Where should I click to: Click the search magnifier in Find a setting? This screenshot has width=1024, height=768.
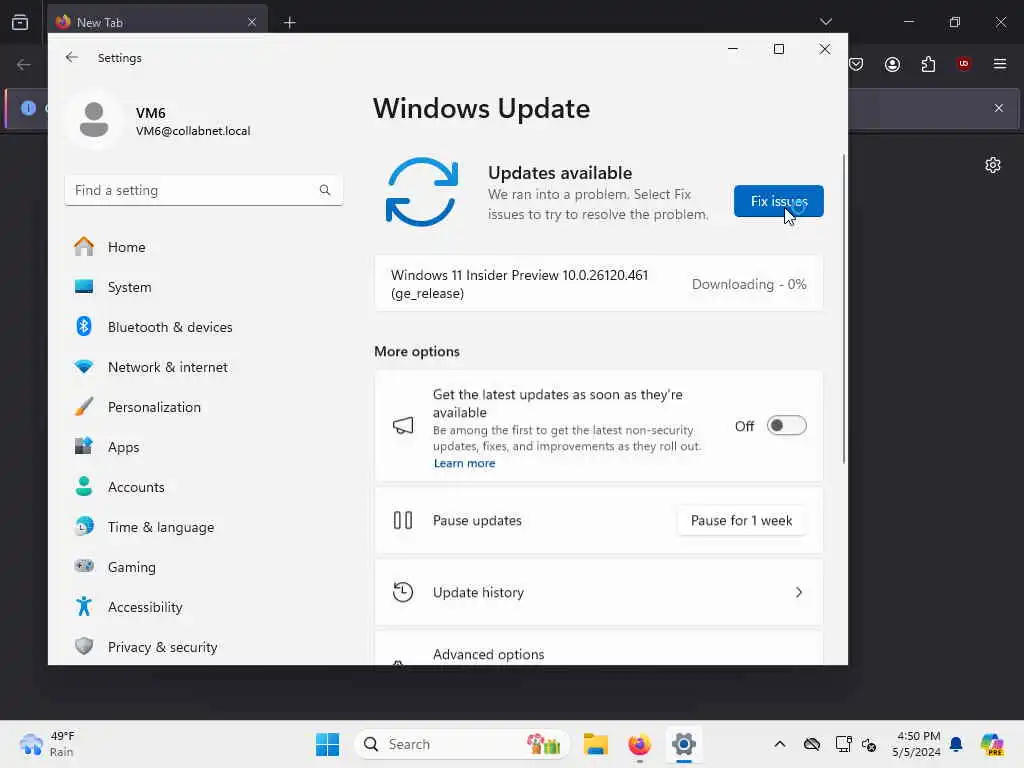[x=325, y=190]
